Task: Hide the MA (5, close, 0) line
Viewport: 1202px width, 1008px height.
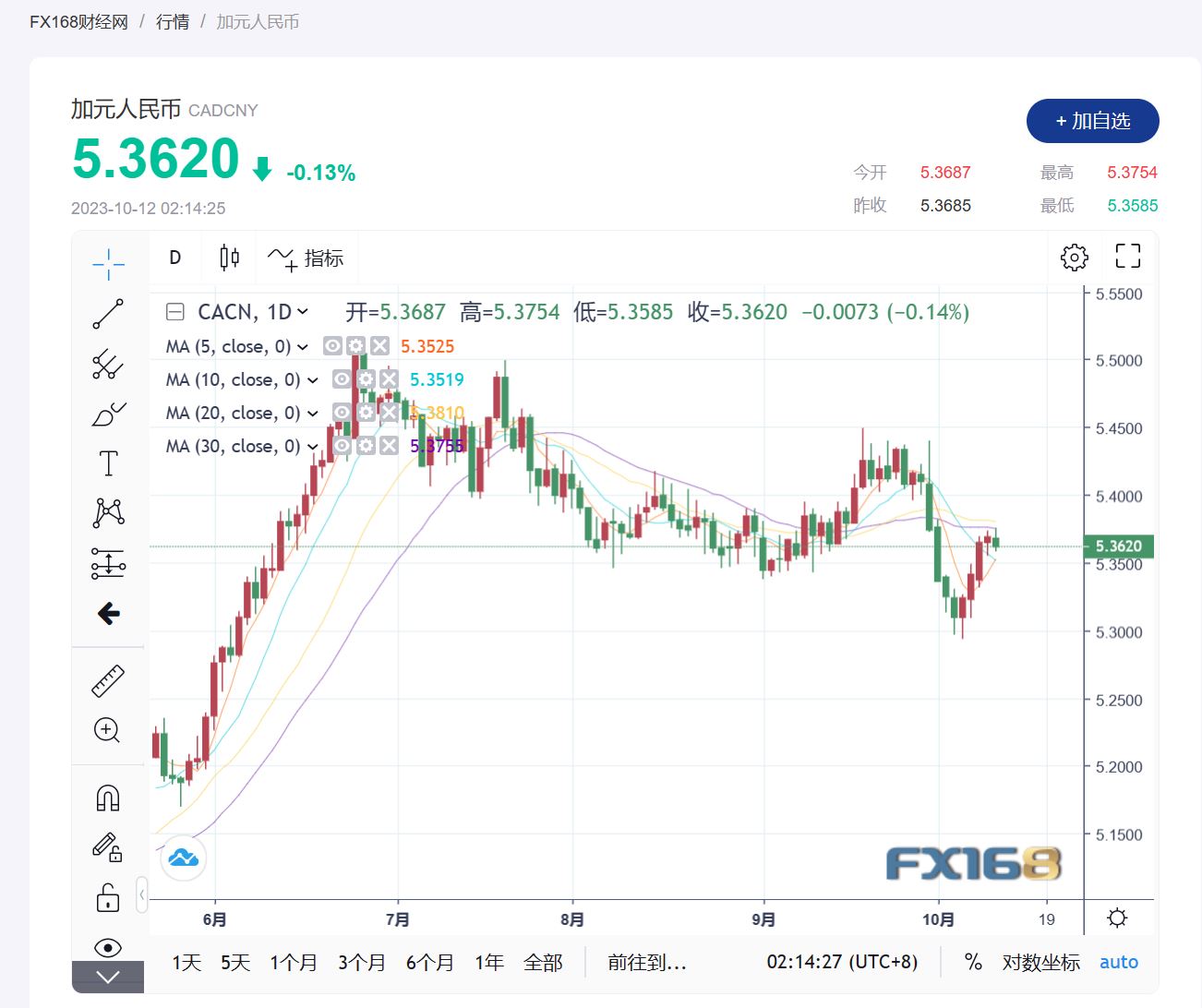Action: pos(332,346)
